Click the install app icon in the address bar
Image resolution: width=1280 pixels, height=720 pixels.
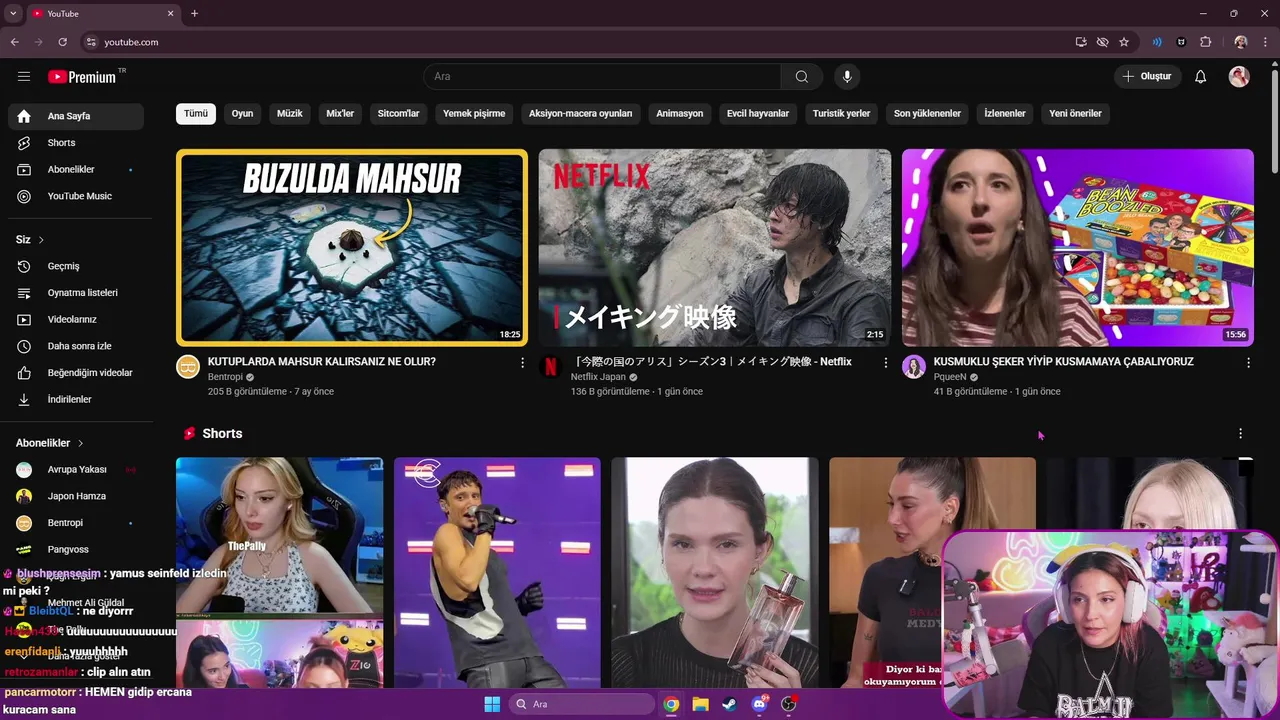[x=1081, y=42]
